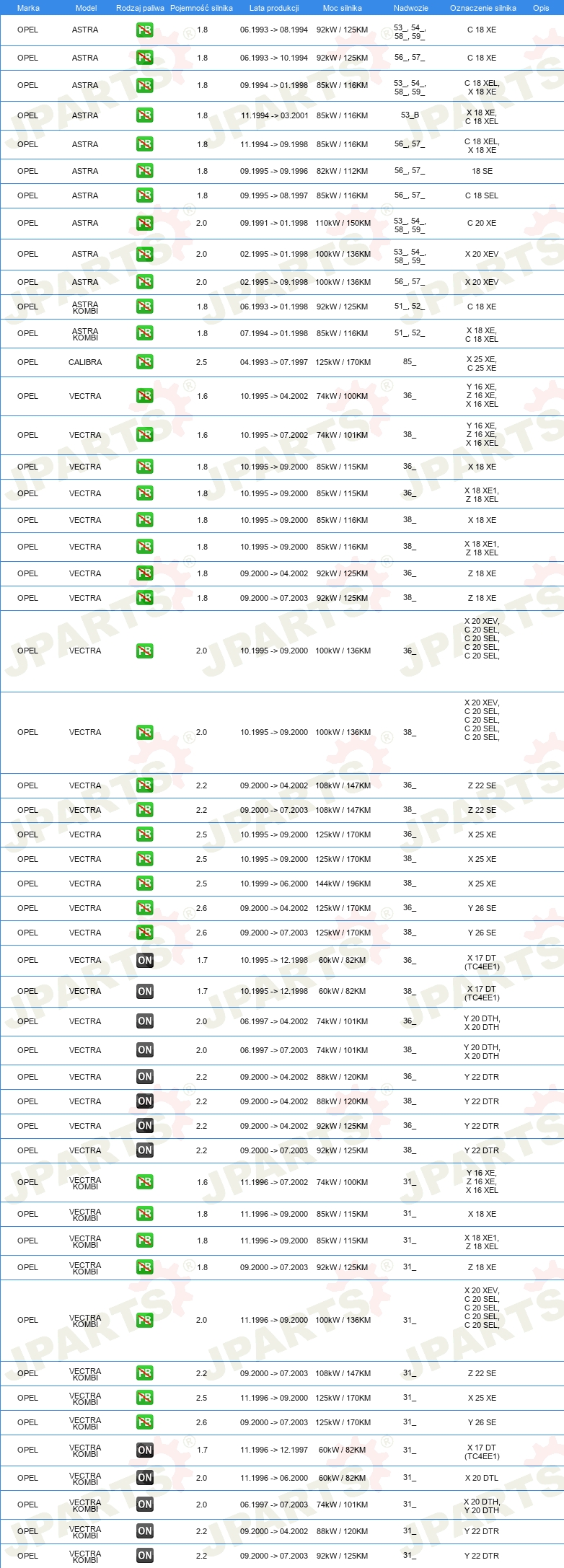Screen dimensions: 564x1568
Task: Click diesel ON icon in Vectra Kombi 2.2 92kW / 125KM row
Action: pos(144,1556)
